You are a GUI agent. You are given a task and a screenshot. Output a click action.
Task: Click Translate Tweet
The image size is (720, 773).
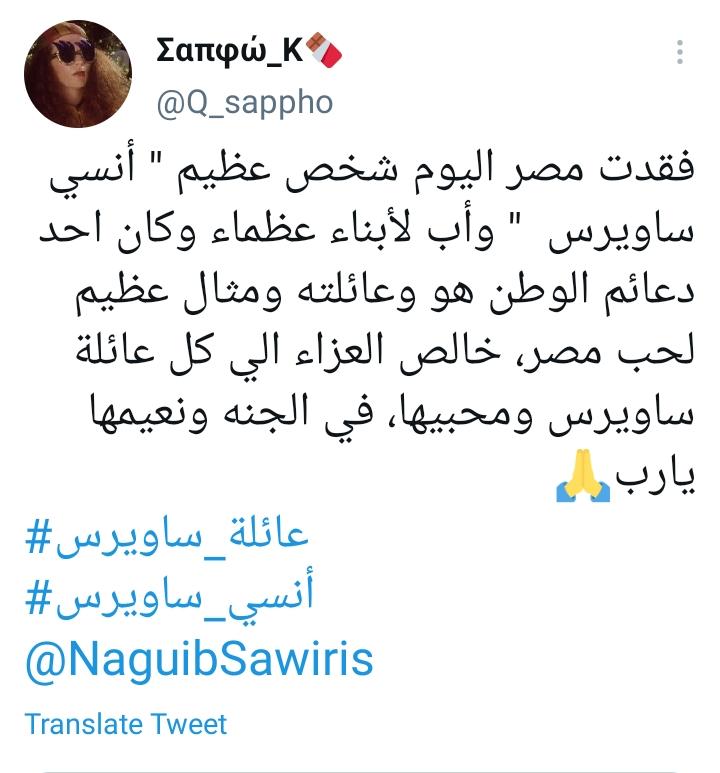point(126,724)
